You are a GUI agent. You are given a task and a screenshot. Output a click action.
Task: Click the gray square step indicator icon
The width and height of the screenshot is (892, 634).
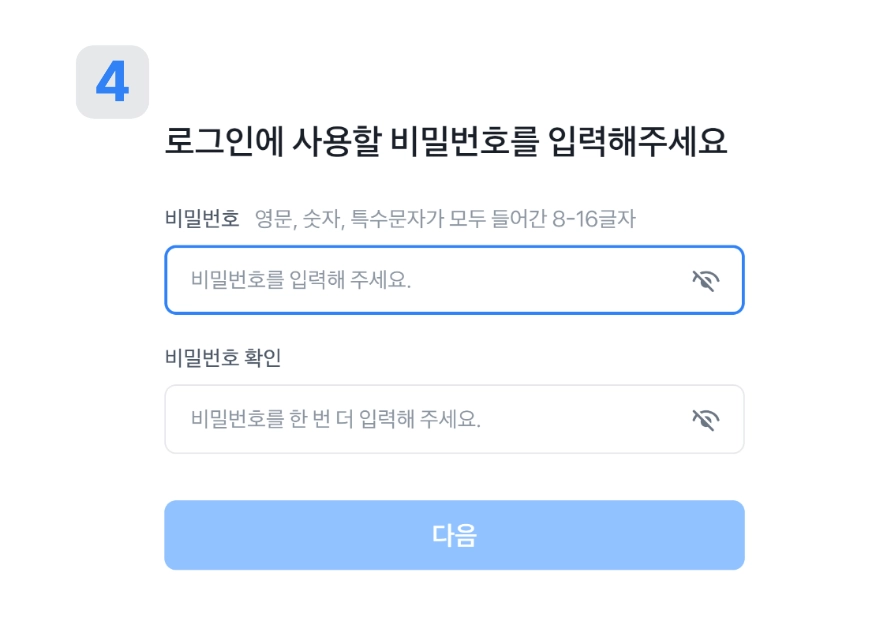[x=112, y=82]
